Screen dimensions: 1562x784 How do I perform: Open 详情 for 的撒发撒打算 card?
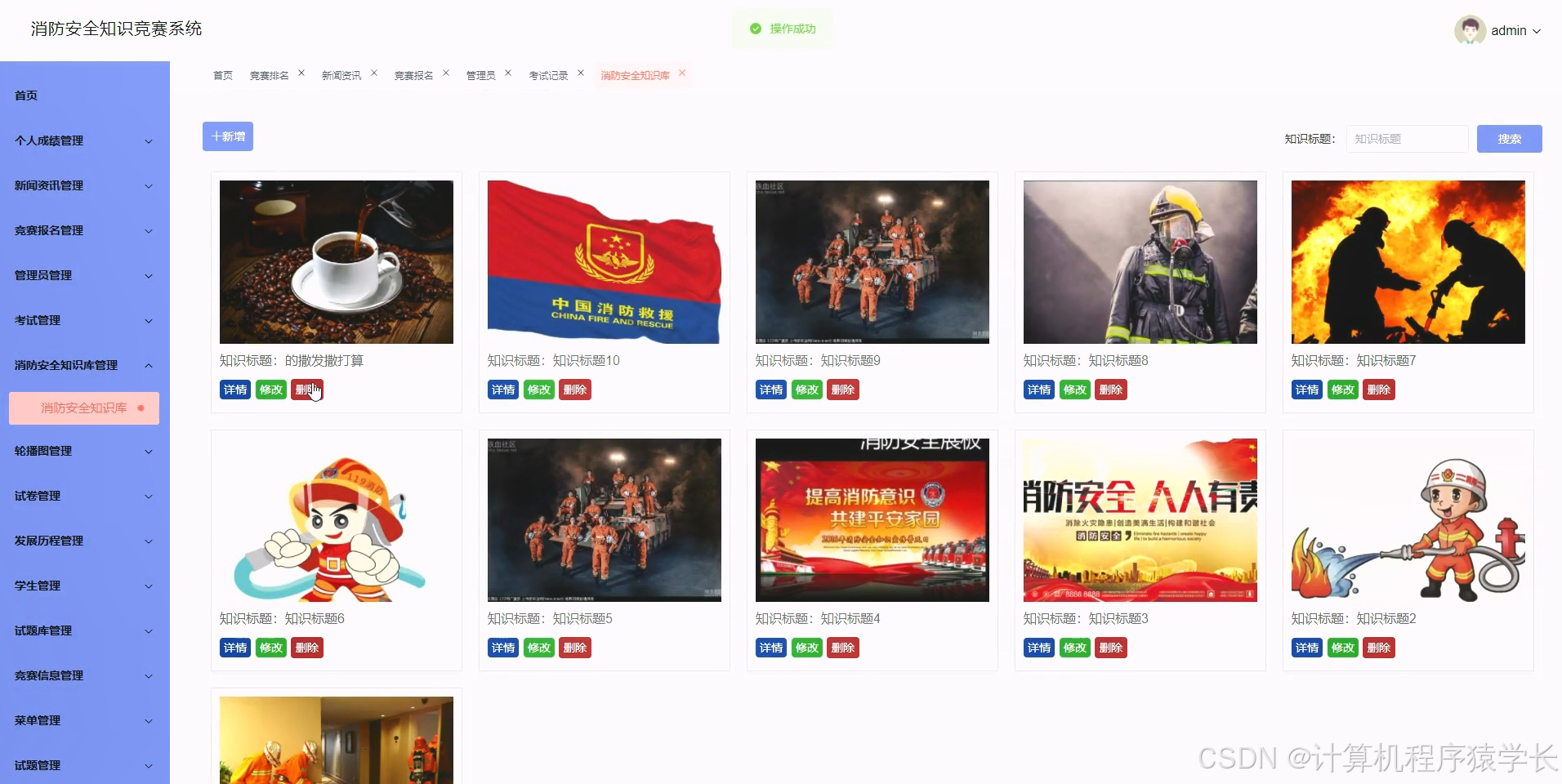point(235,390)
